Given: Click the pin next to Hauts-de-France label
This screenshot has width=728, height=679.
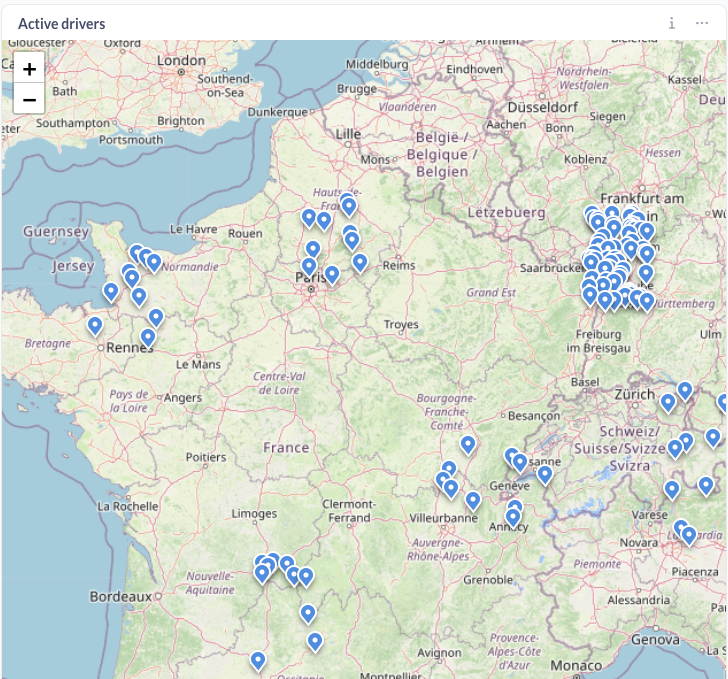Looking at the screenshot, I should pos(348,205).
